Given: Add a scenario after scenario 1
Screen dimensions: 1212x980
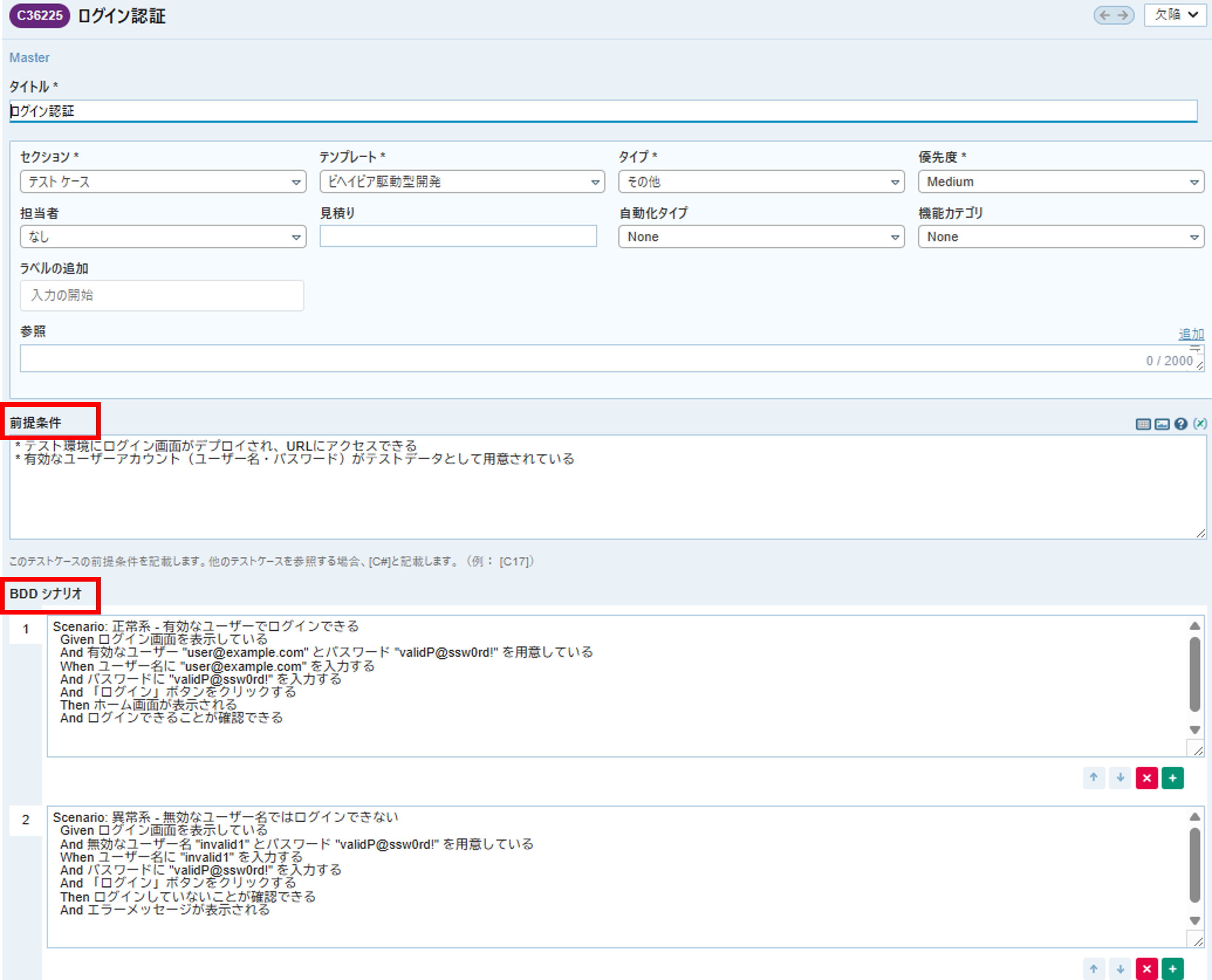Looking at the screenshot, I should coord(1173,778).
